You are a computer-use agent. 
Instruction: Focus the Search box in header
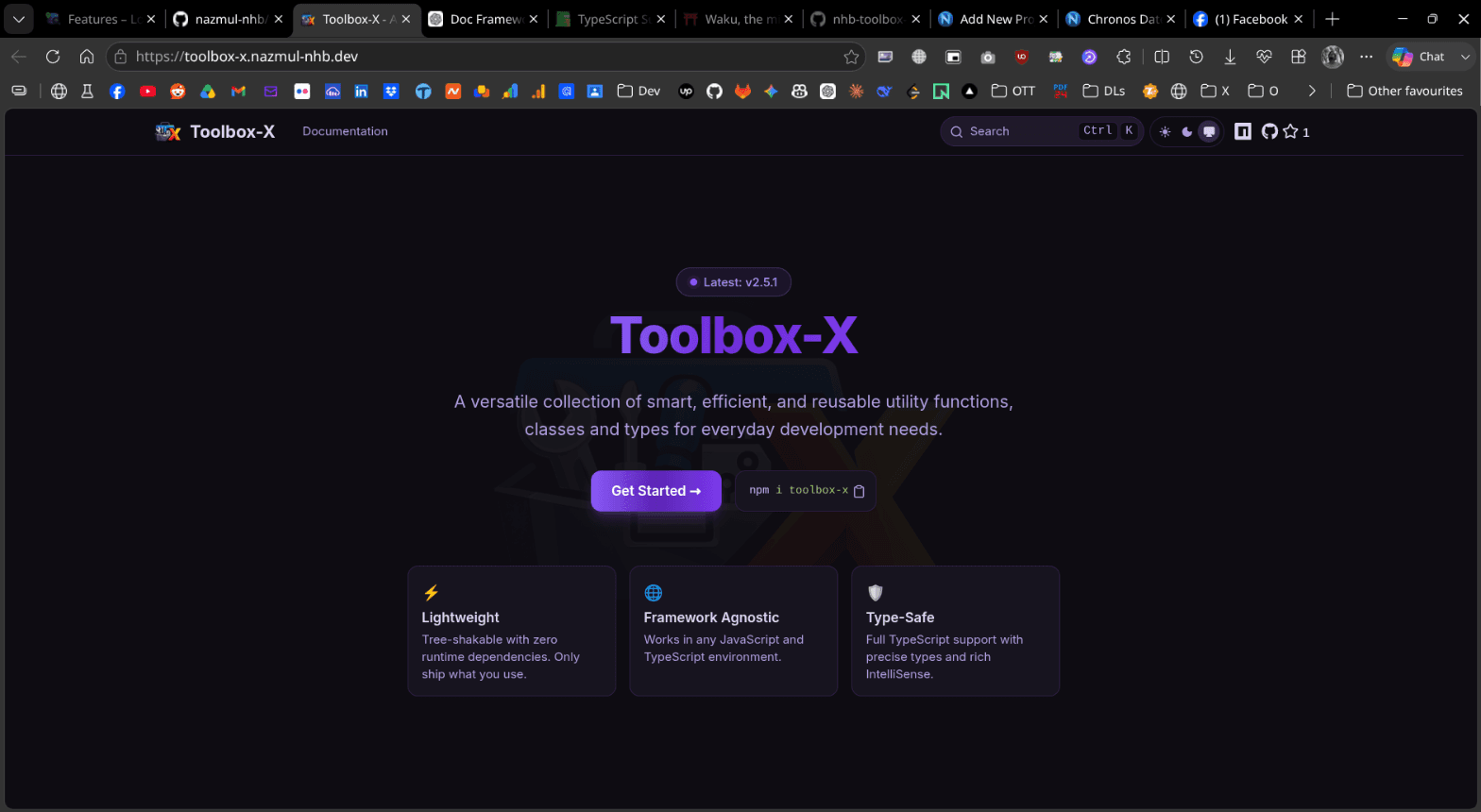click(1042, 131)
